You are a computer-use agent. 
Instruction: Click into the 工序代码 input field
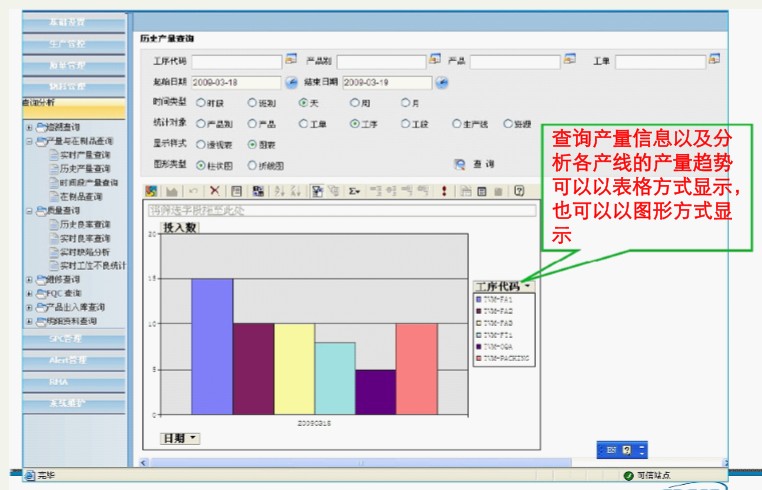(237, 62)
